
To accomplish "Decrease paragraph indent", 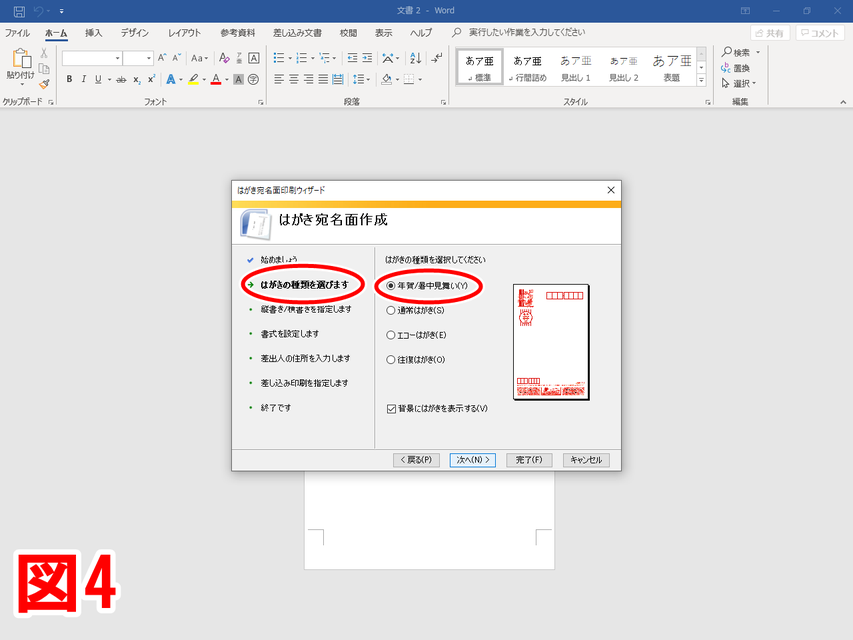I will (x=353, y=58).
